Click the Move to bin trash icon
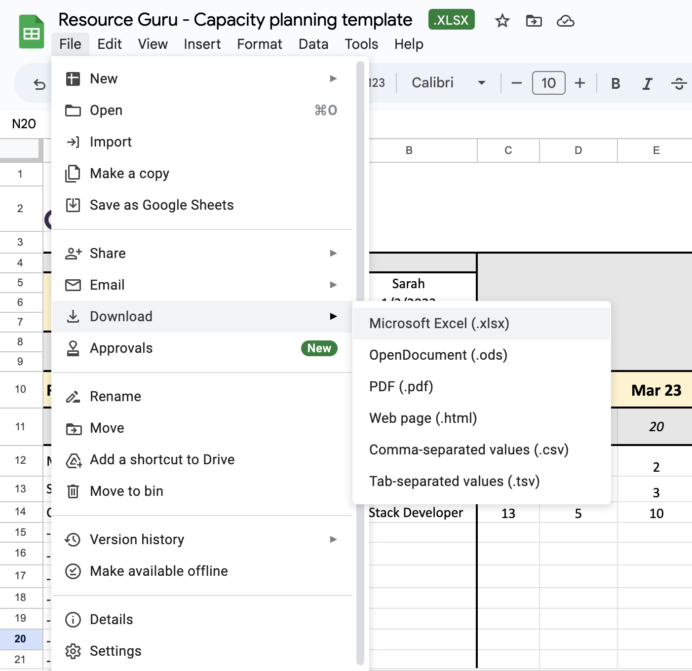692x671 pixels. coord(73,491)
